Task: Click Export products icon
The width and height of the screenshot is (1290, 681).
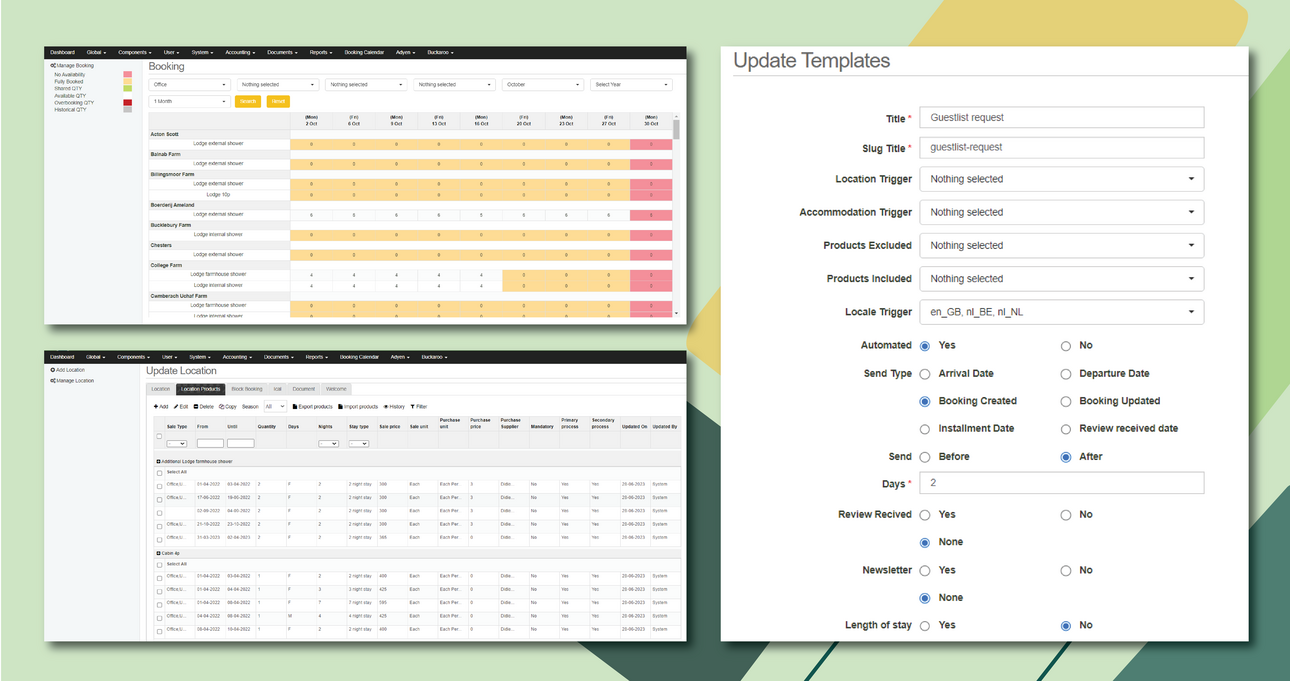Action: coord(295,407)
